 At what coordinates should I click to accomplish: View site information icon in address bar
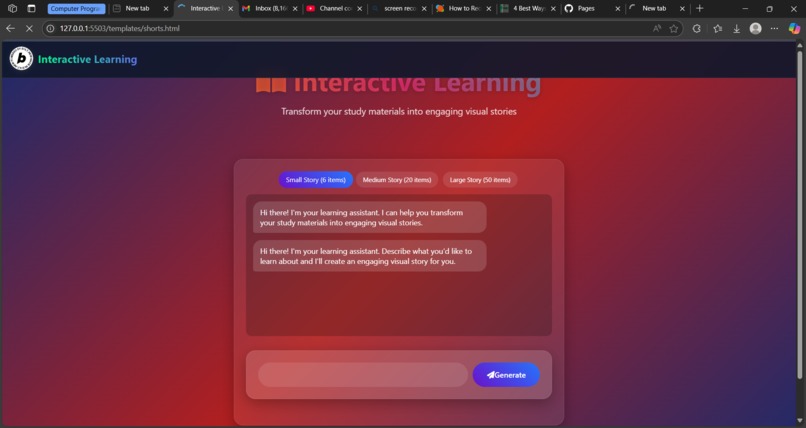click(50, 28)
